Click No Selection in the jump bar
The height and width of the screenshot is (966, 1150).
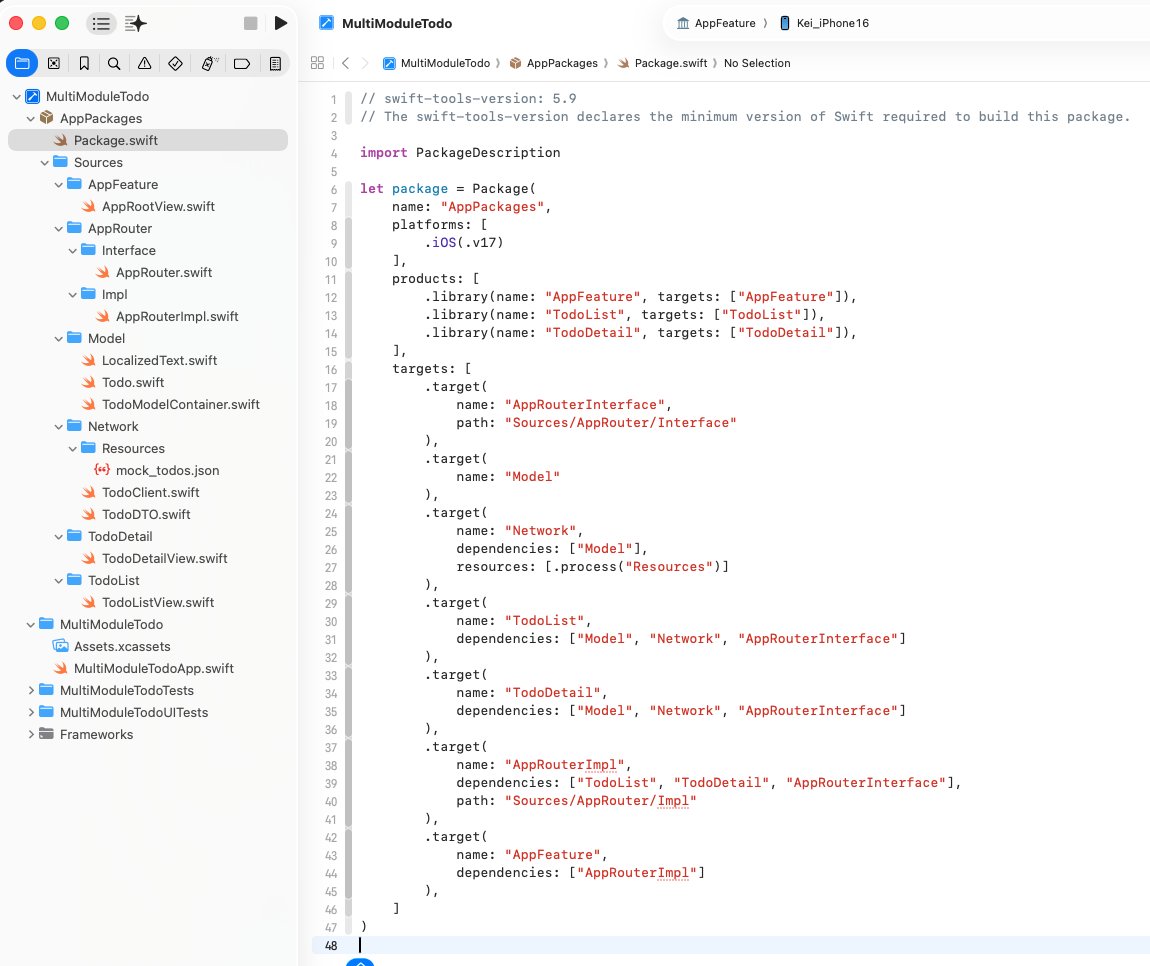coord(757,63)
